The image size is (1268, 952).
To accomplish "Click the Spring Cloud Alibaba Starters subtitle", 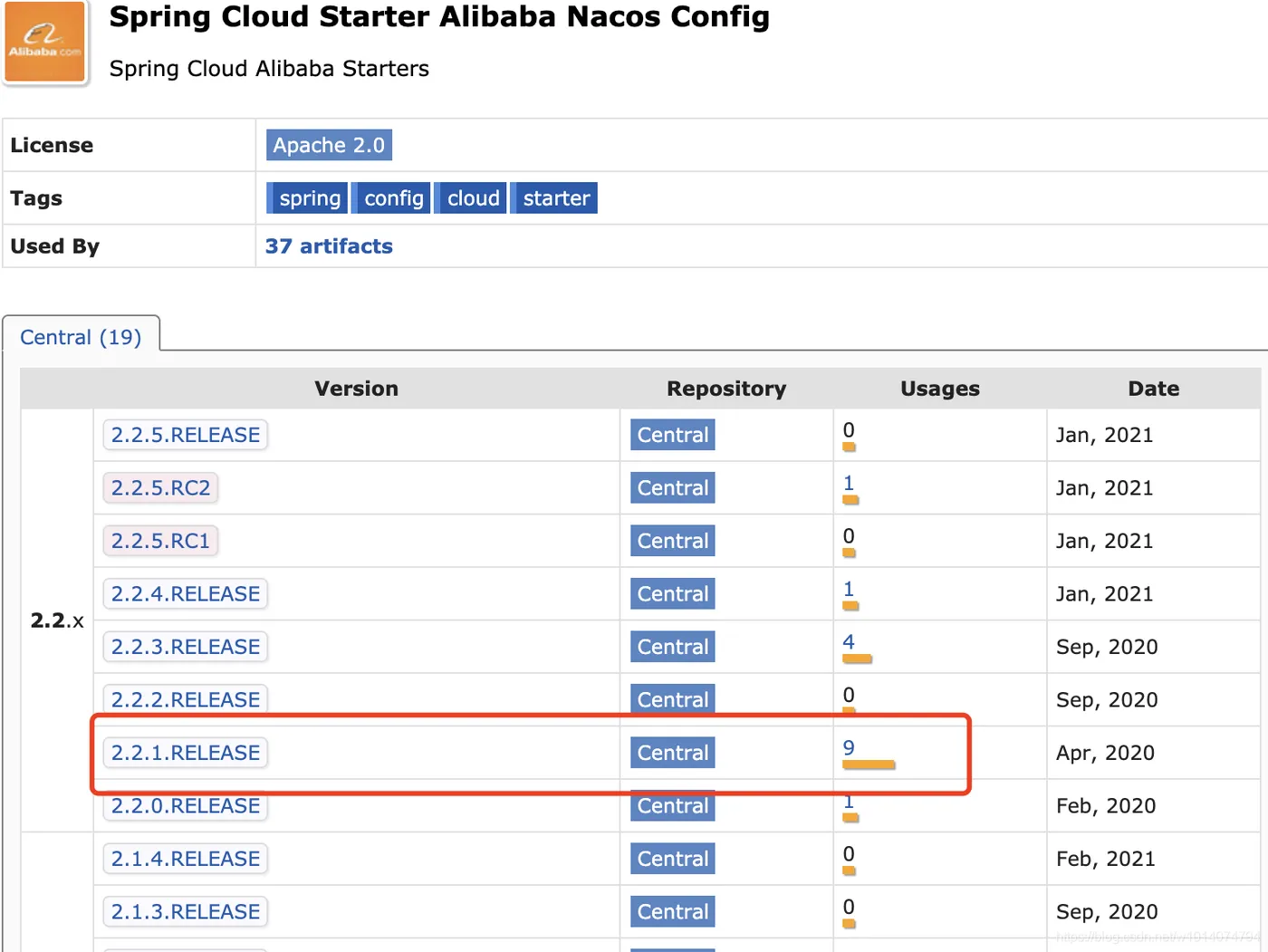I will (269, 69).
